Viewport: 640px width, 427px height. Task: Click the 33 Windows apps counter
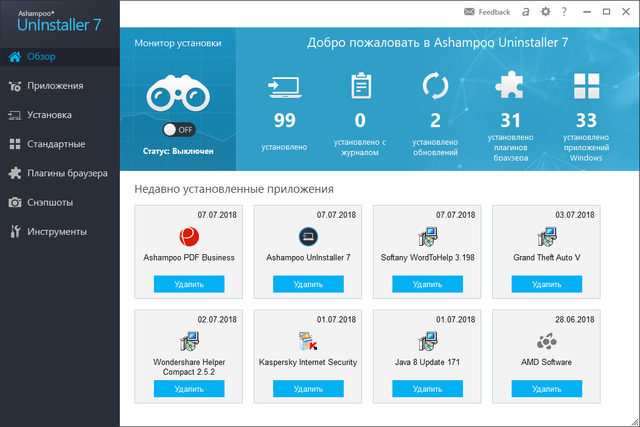coord(586,136)
